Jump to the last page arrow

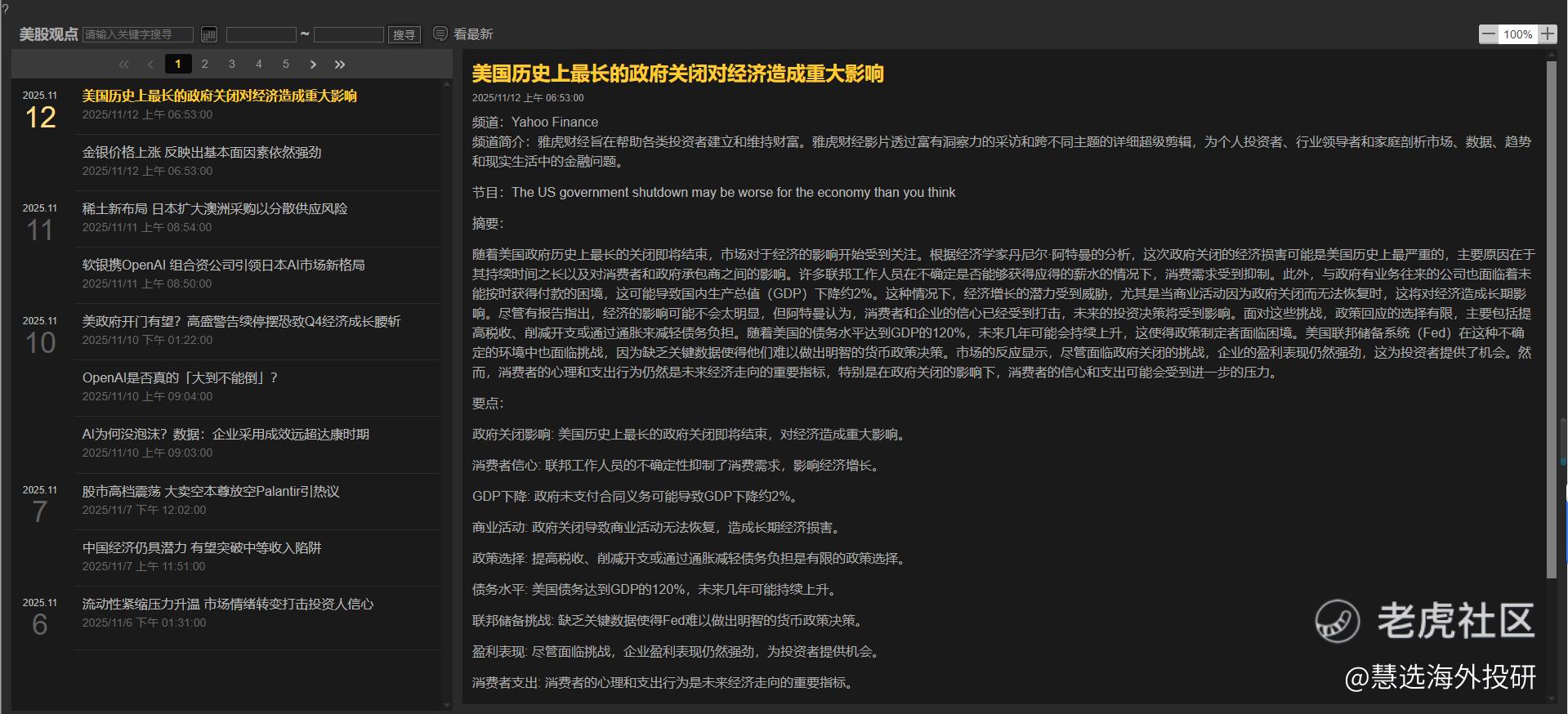tap(340, 64)
